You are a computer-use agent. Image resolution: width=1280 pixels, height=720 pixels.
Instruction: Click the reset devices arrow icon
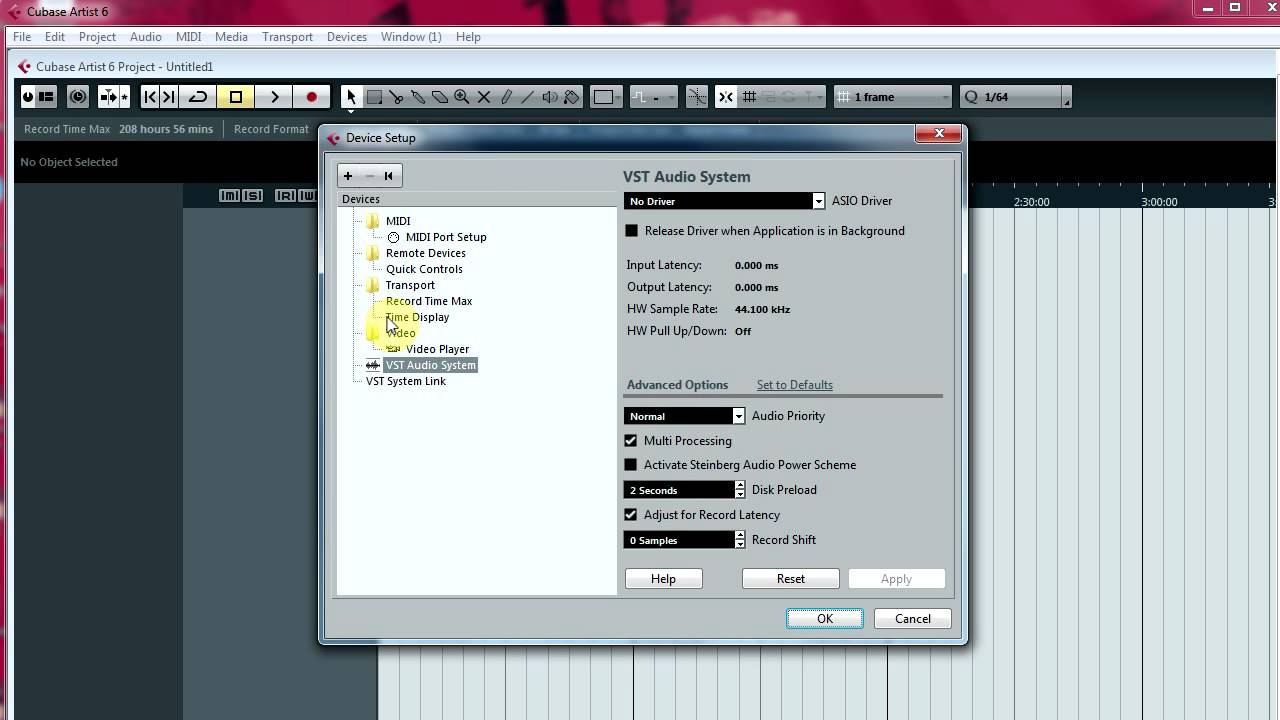(x=389, y=176)
